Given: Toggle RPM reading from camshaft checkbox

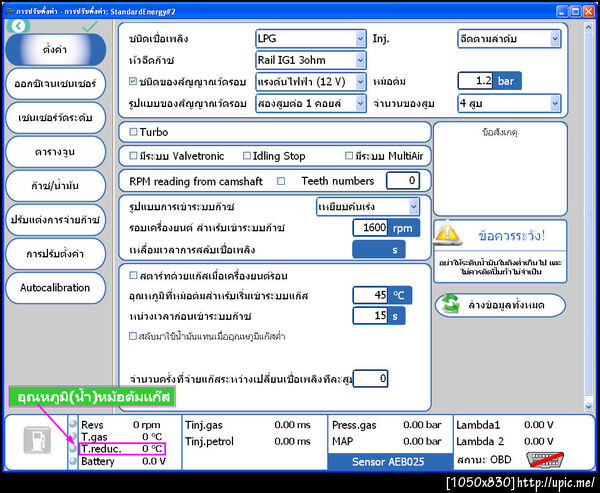Looking at the screenshot, I should (281, 181).
